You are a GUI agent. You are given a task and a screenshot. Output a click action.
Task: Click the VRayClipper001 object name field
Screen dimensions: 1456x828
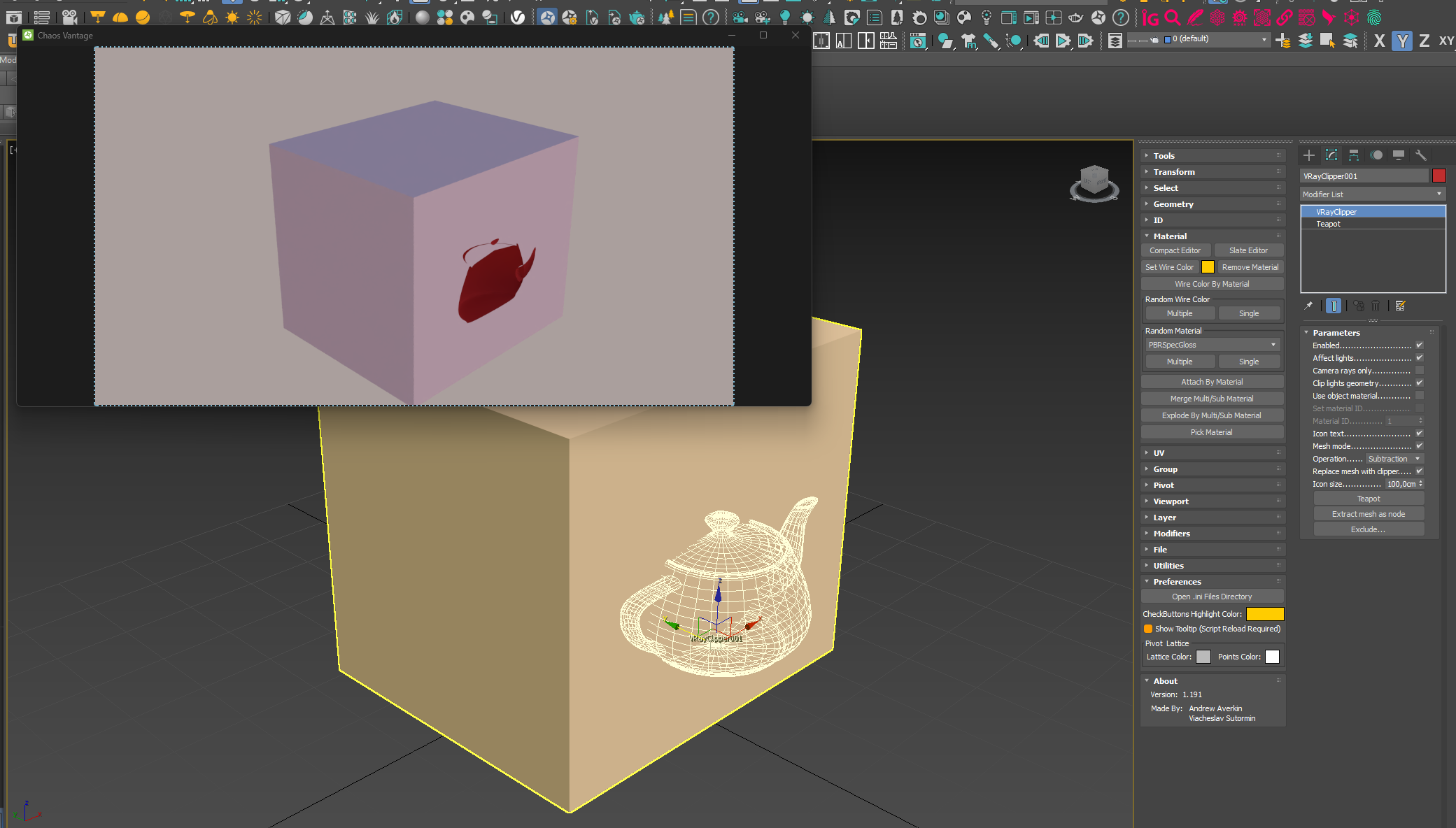[x=1364, y=176]
